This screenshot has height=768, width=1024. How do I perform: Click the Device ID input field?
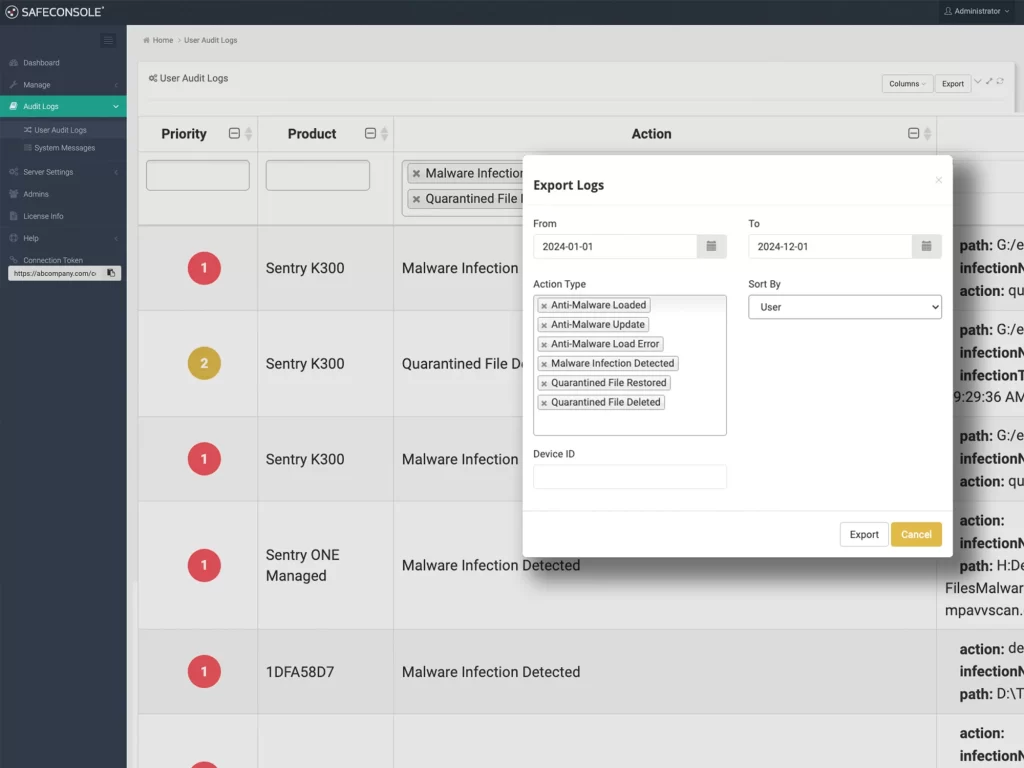point(630,478)
